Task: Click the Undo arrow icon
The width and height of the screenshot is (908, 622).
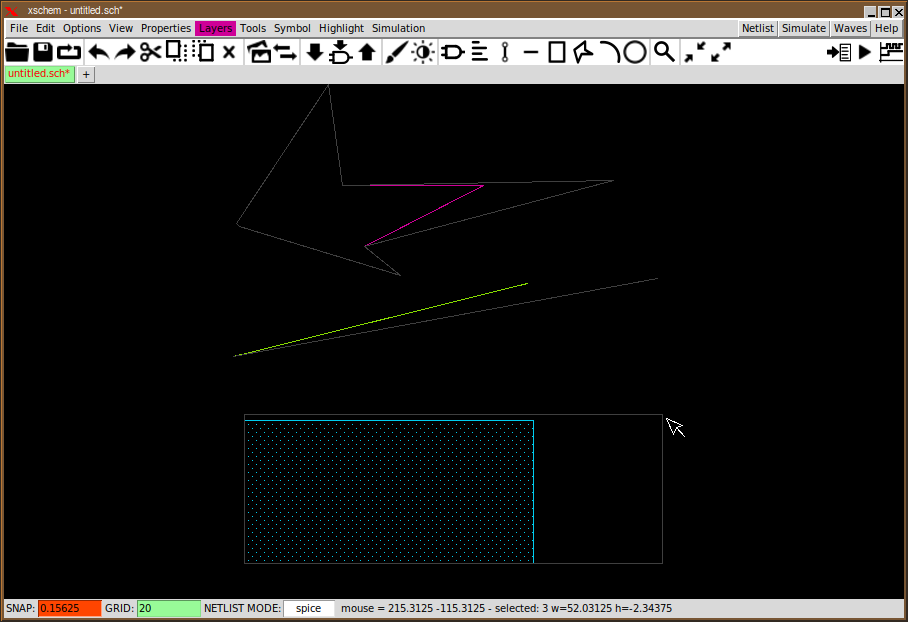Action: (x=99, y=52)
